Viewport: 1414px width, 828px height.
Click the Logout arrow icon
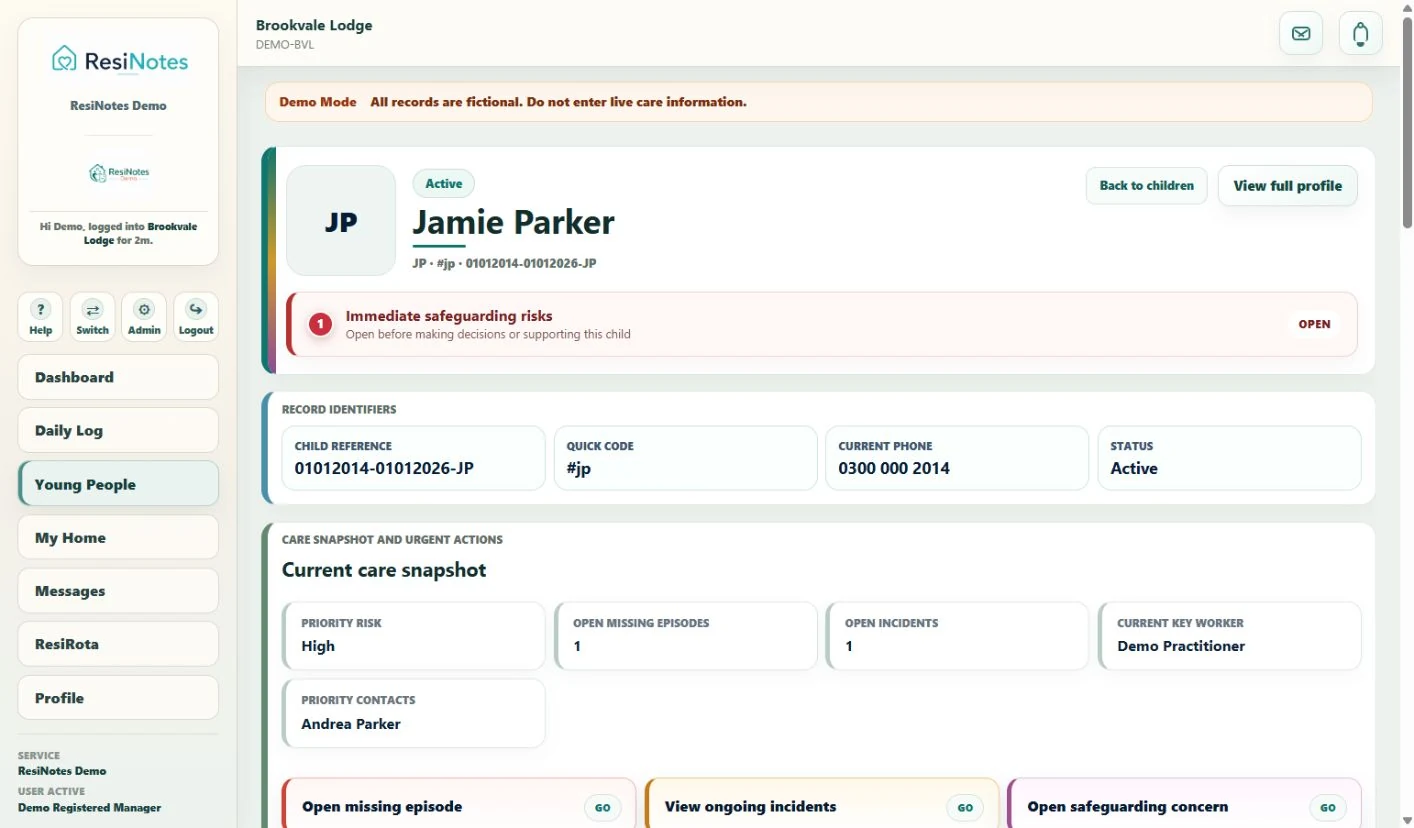(x=196, y=310)
